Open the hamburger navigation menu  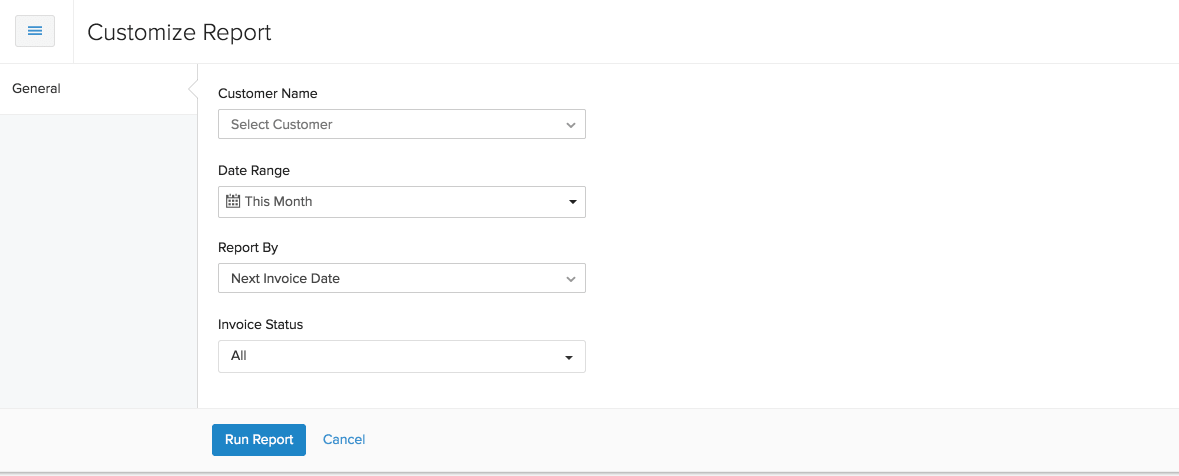(x=35, y=31)
